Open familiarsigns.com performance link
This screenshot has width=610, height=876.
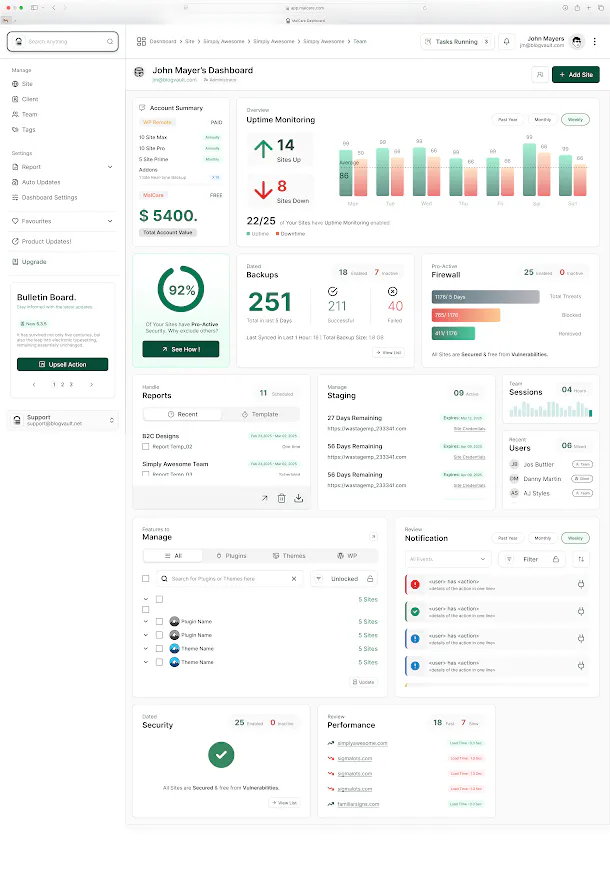click(x=358, y=804)
